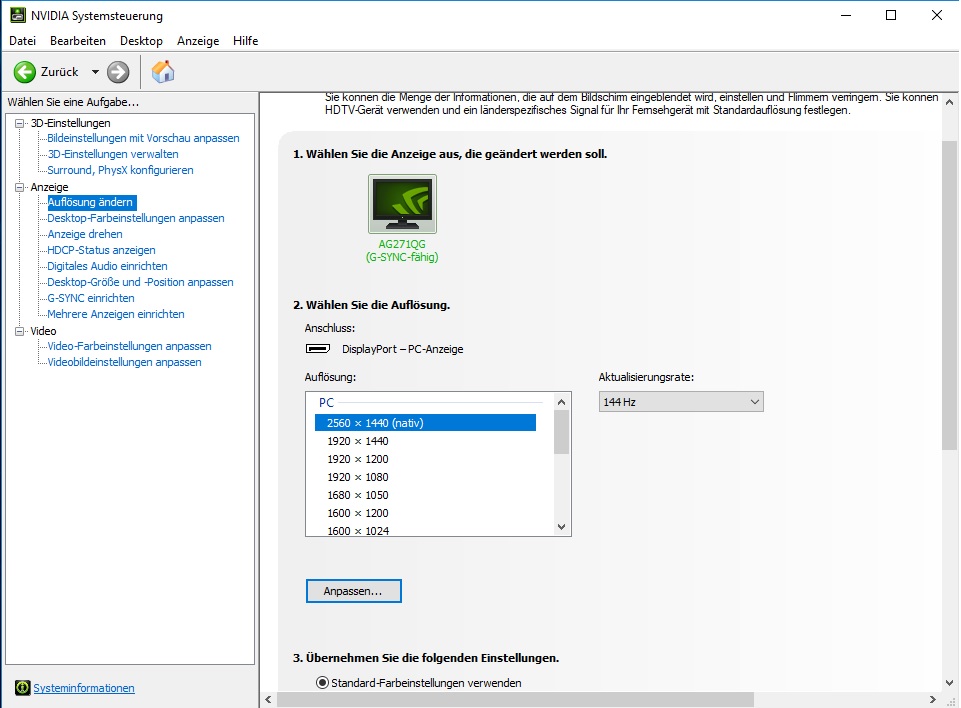Open the back history dropdown arrow

(x=95, y=72)
